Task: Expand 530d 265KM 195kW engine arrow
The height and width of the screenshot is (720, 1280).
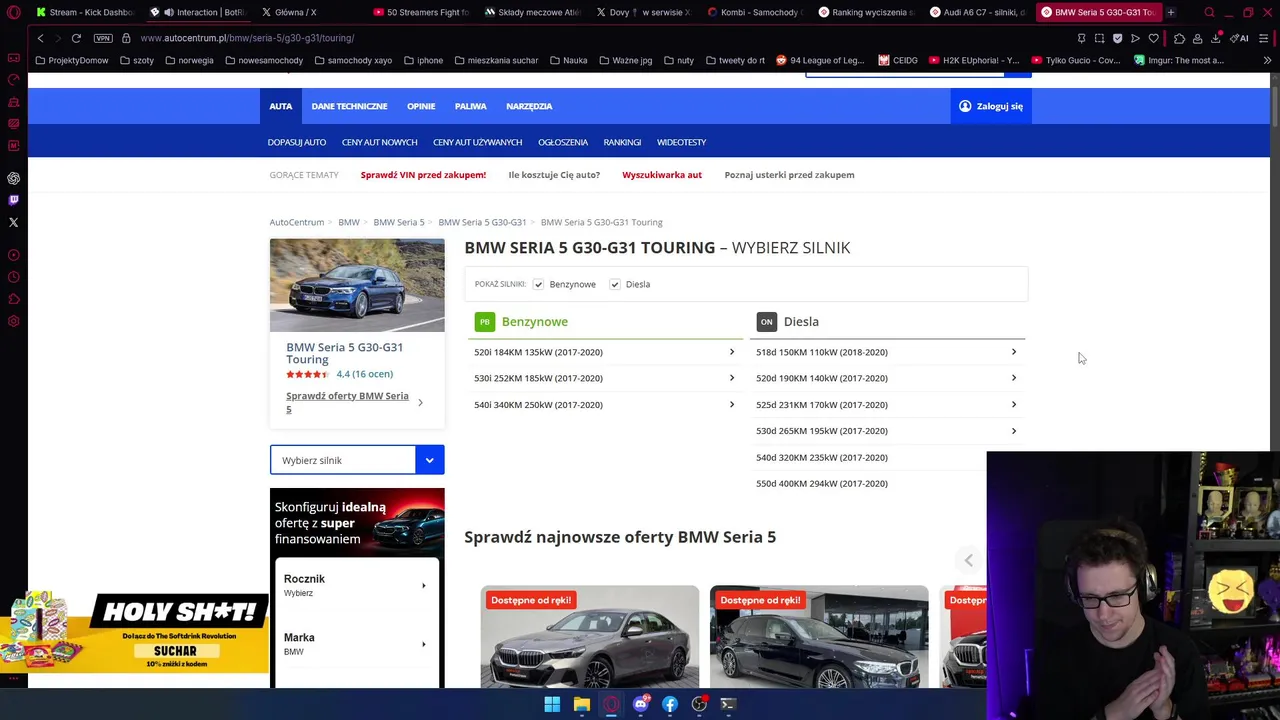Action: pyautogui.click(x=1013, y=431)
